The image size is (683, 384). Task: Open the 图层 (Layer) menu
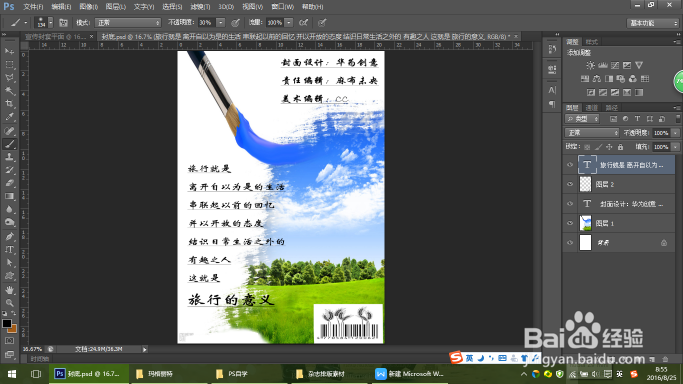116,7
